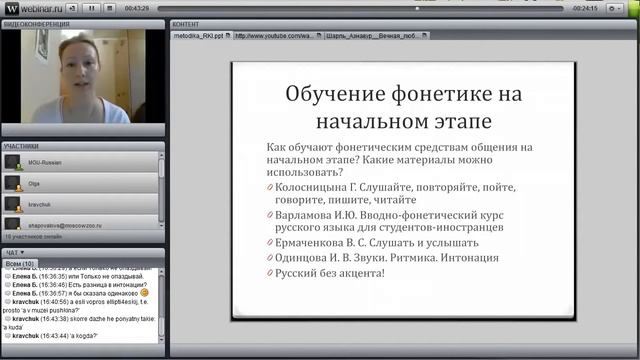Click the participants online count text

33,237
